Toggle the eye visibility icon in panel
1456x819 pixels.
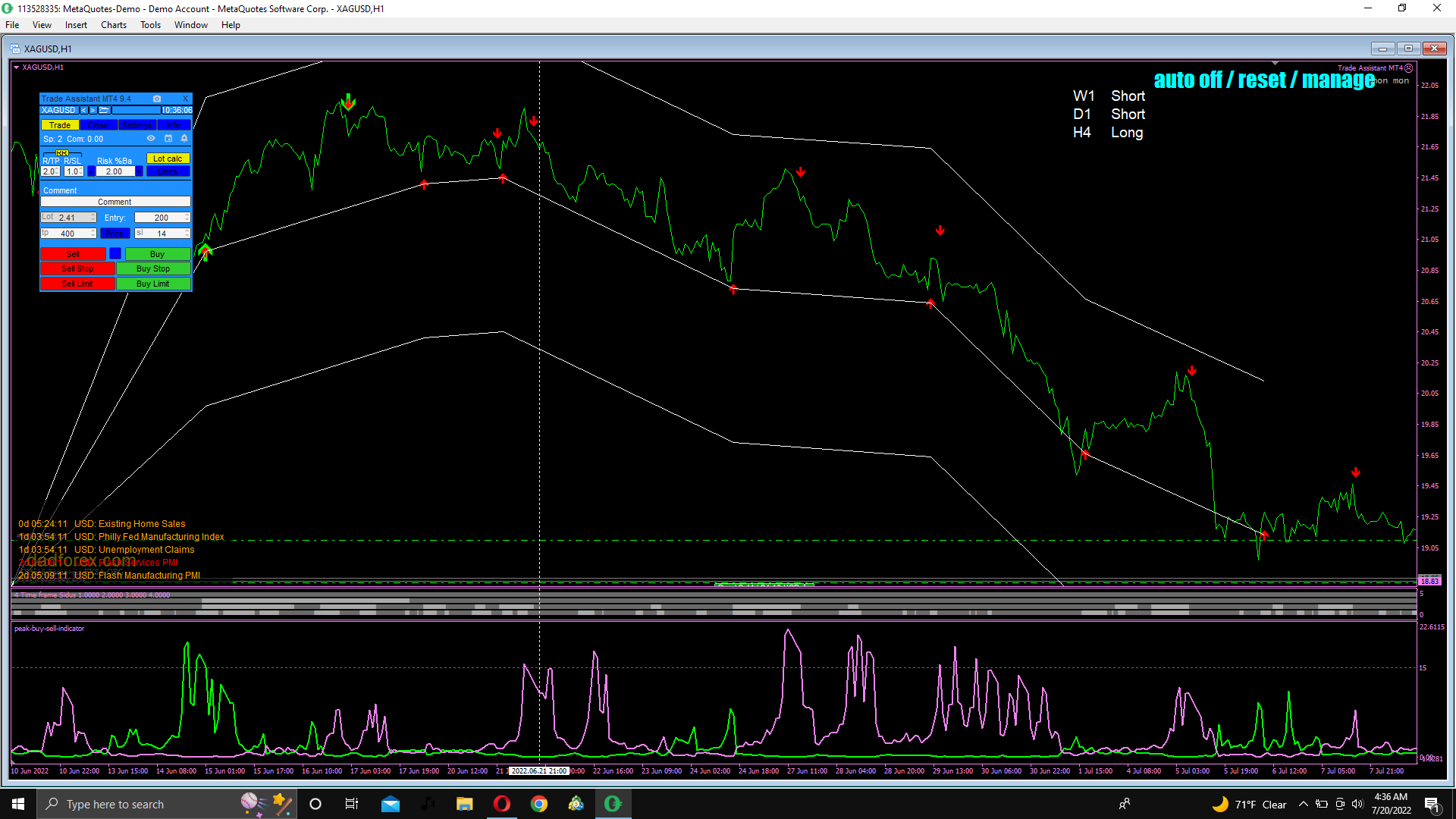[151, 139]
